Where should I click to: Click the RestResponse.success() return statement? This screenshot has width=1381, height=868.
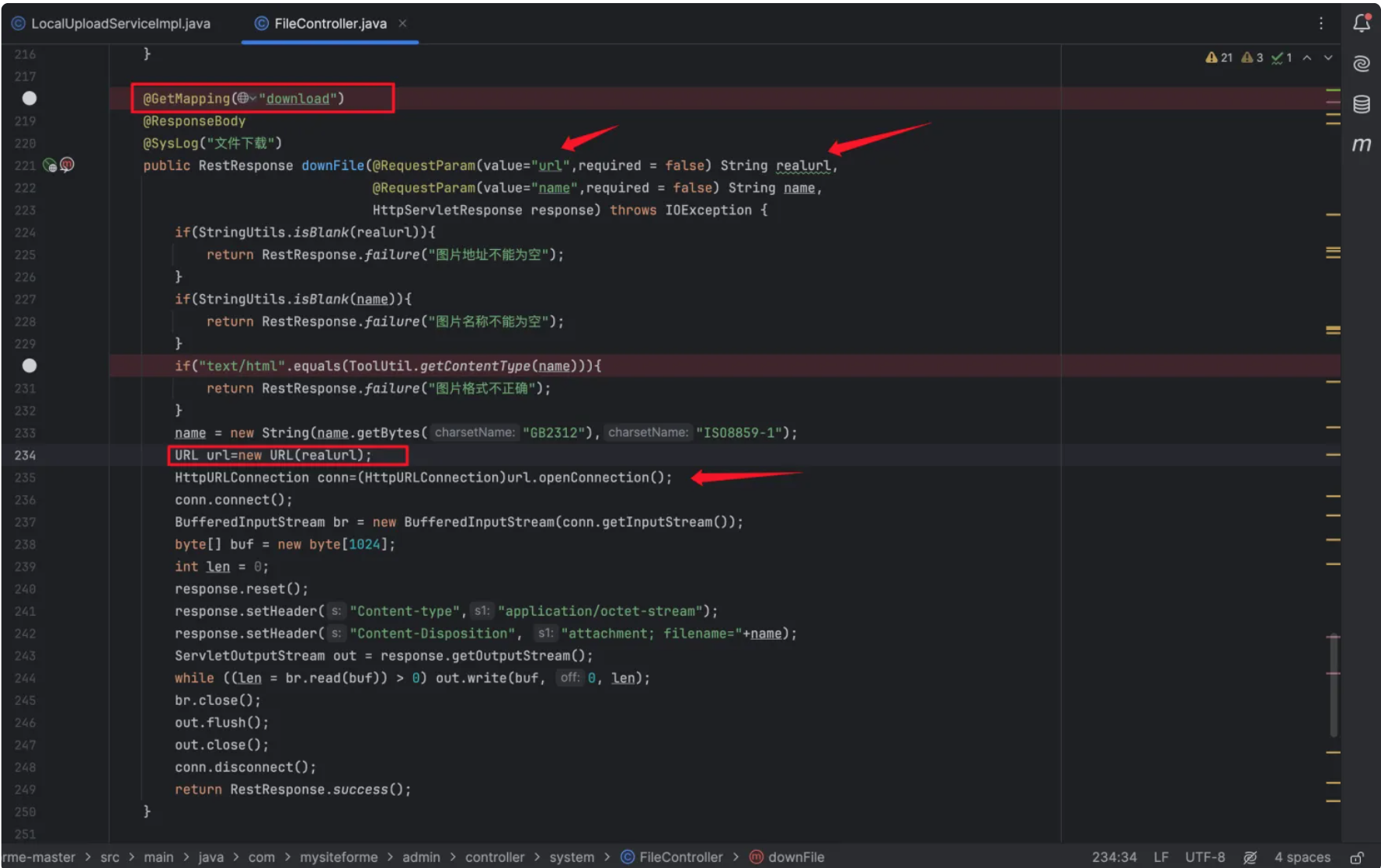[x=293, y=790]
